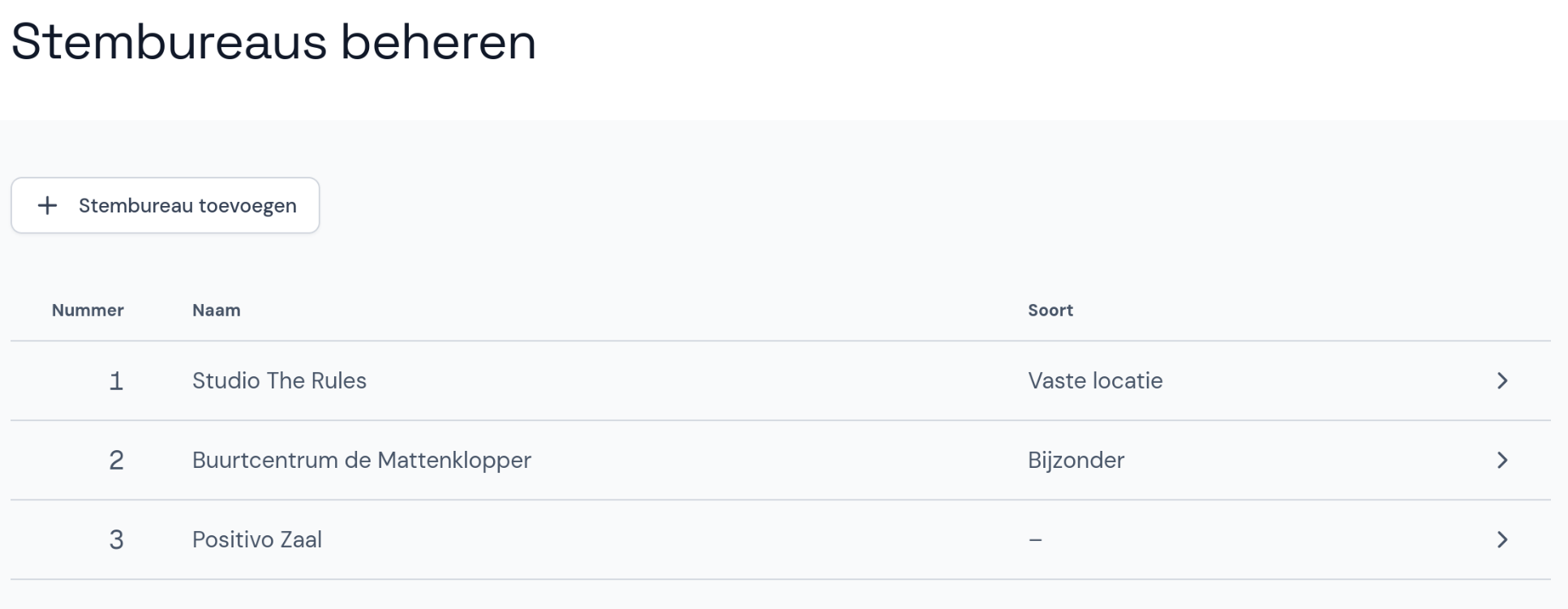Click the Naam column header

pos(216,310)
